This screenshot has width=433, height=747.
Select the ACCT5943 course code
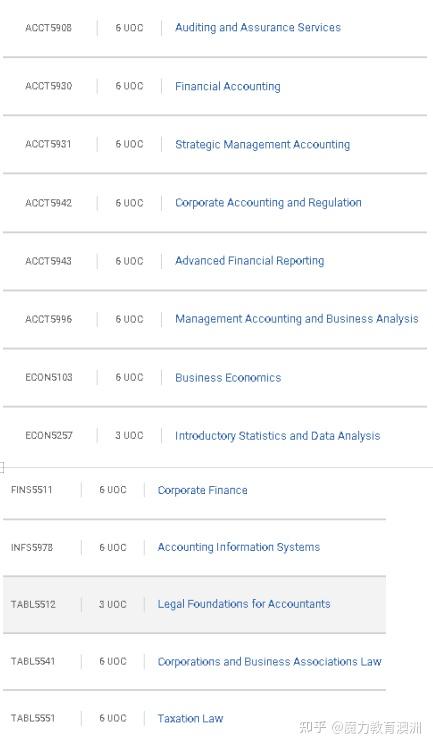pos(49,261)
